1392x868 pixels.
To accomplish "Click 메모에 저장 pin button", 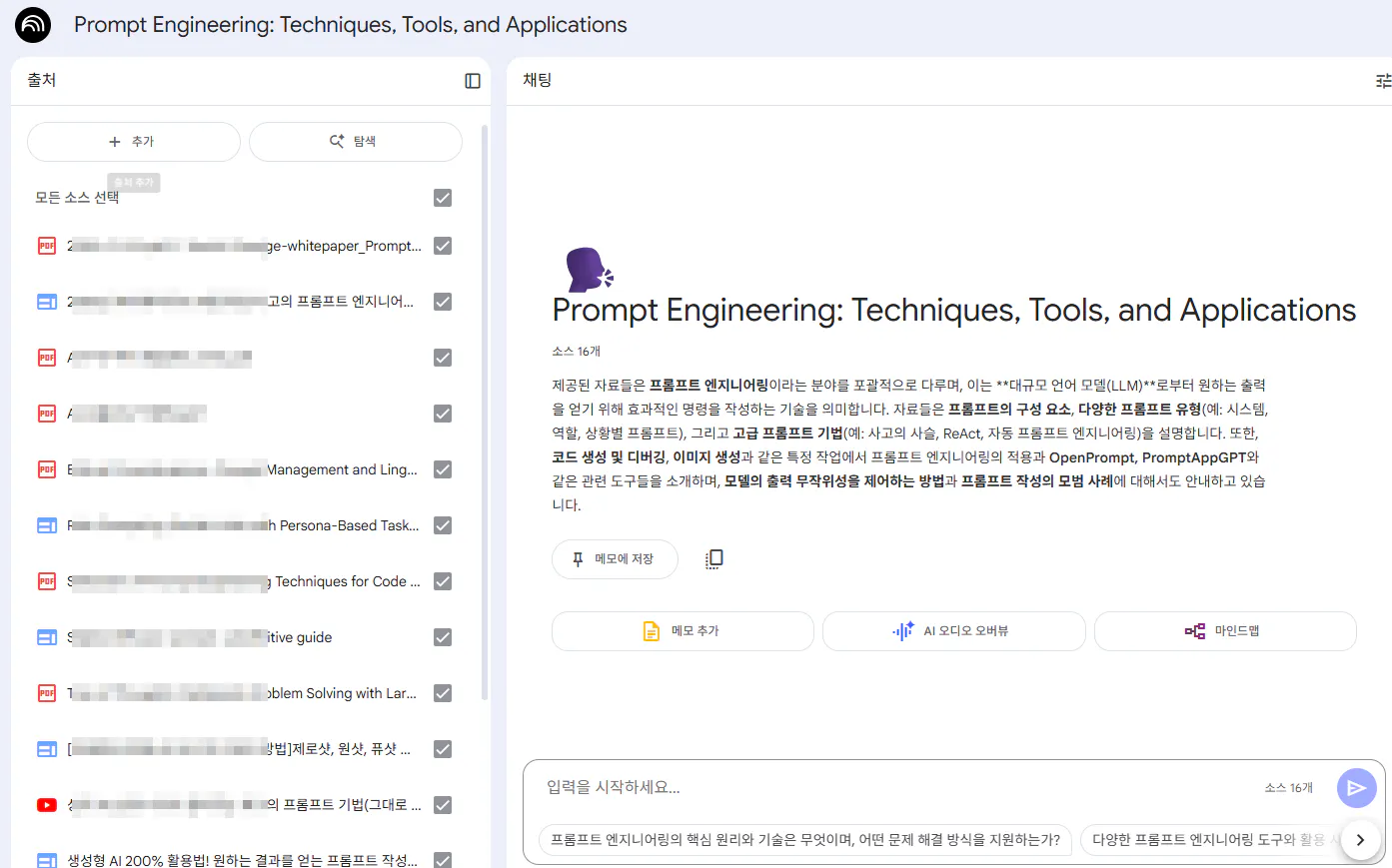I will pos(615,559).
